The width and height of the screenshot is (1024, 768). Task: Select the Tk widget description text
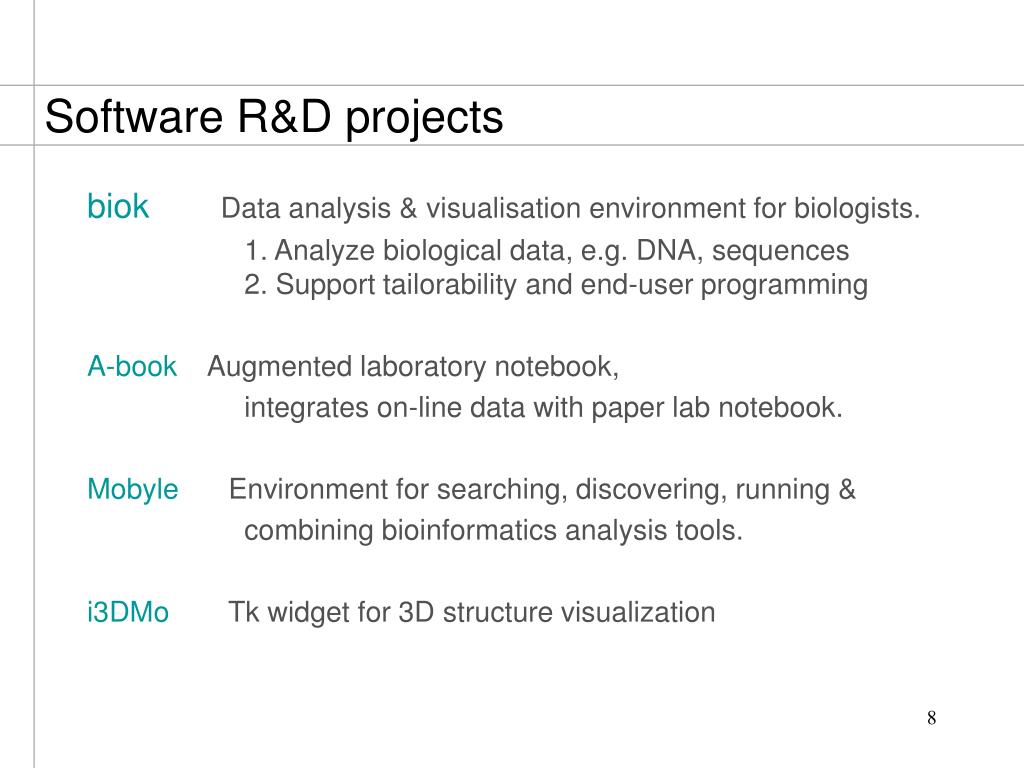click(471, 612)
